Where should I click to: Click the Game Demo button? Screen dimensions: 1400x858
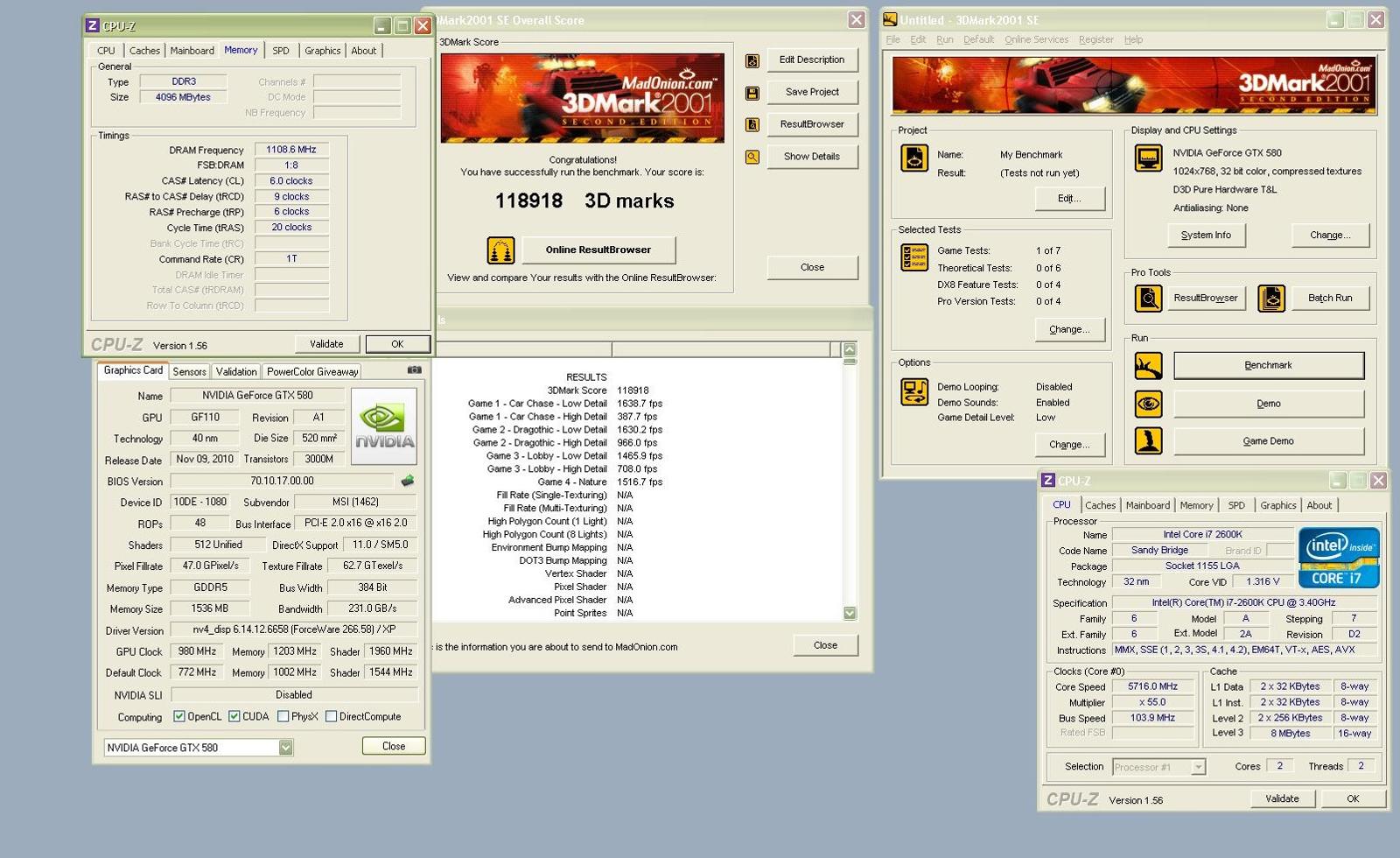coord(1268,441)
